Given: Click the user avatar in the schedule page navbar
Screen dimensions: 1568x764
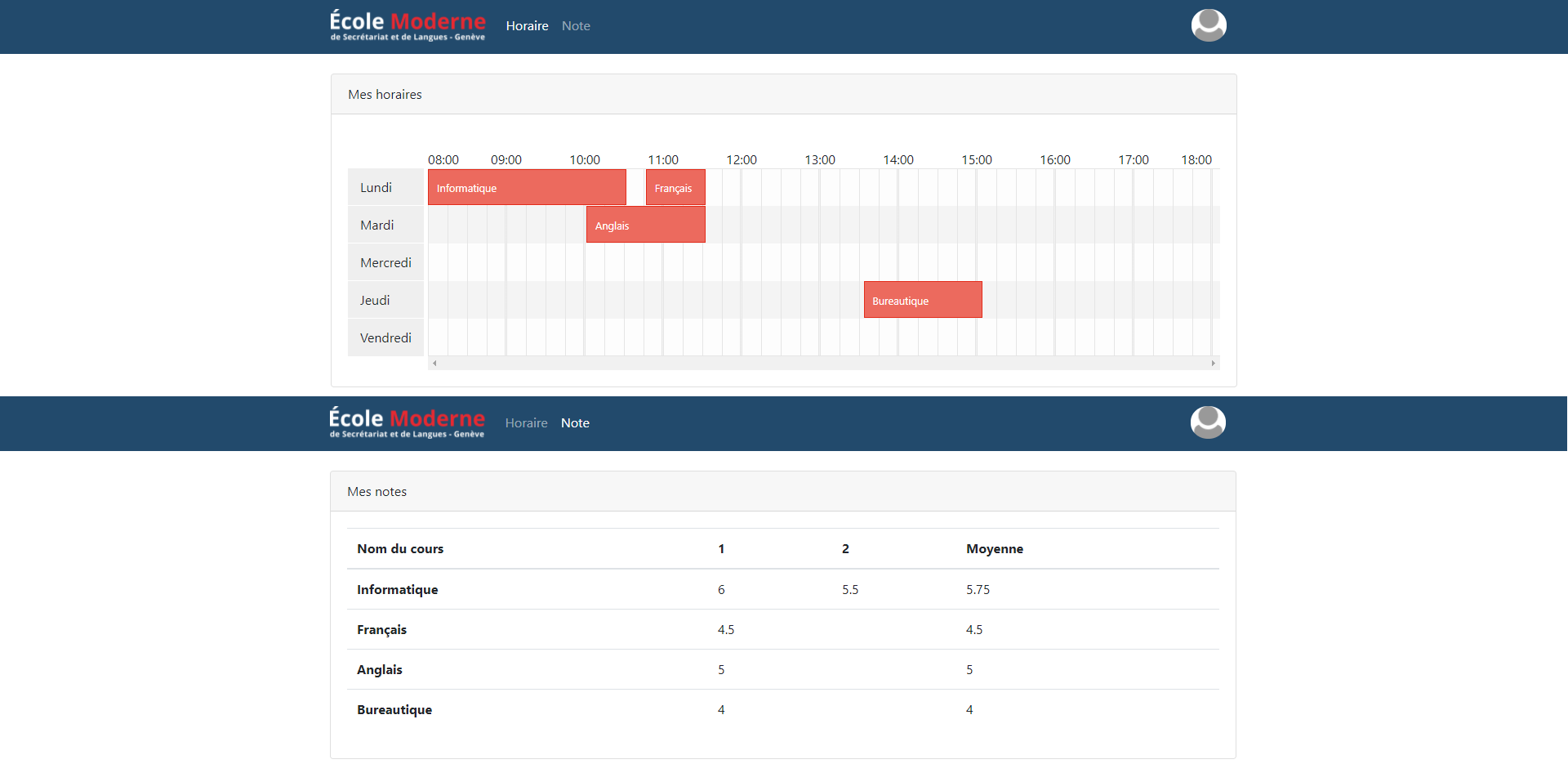Looking at the screenshot, I should point(1209,25).
